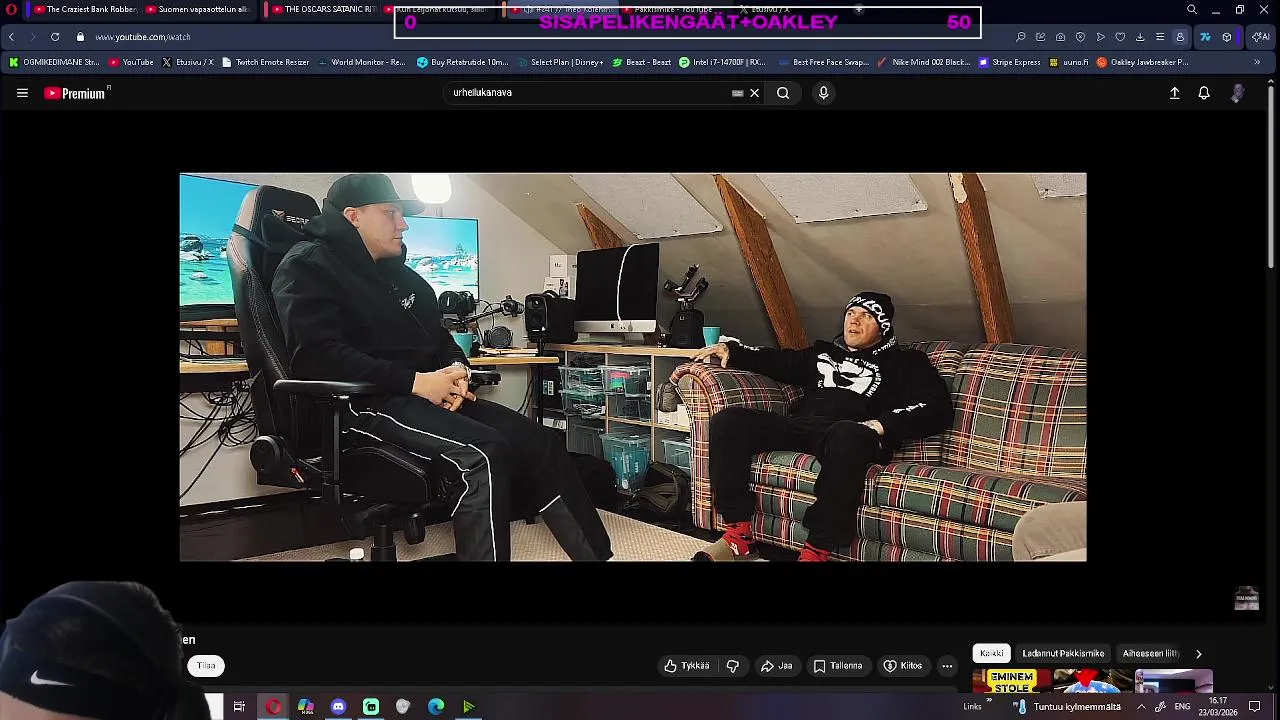Click the YouTube search magnifier button
The width and height of the screenshot is (1280, 720).
783,93
